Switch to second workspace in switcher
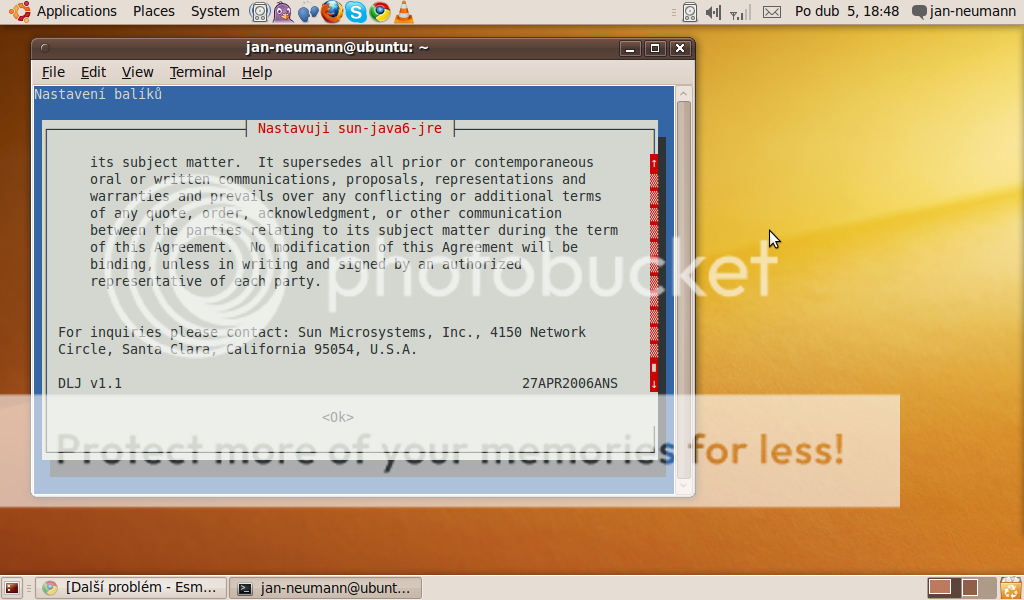The image size is (1024, 600). [969, 588]
